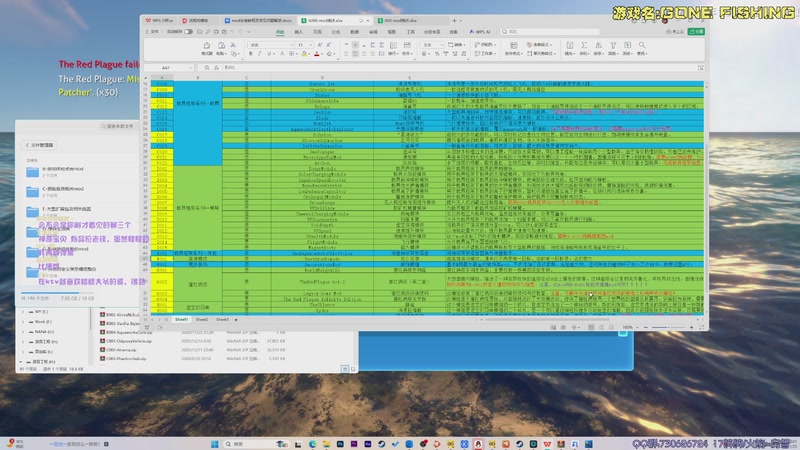Switch to the Sheet3 worksheet tab
800x450 pixels.
coord(222,319)
